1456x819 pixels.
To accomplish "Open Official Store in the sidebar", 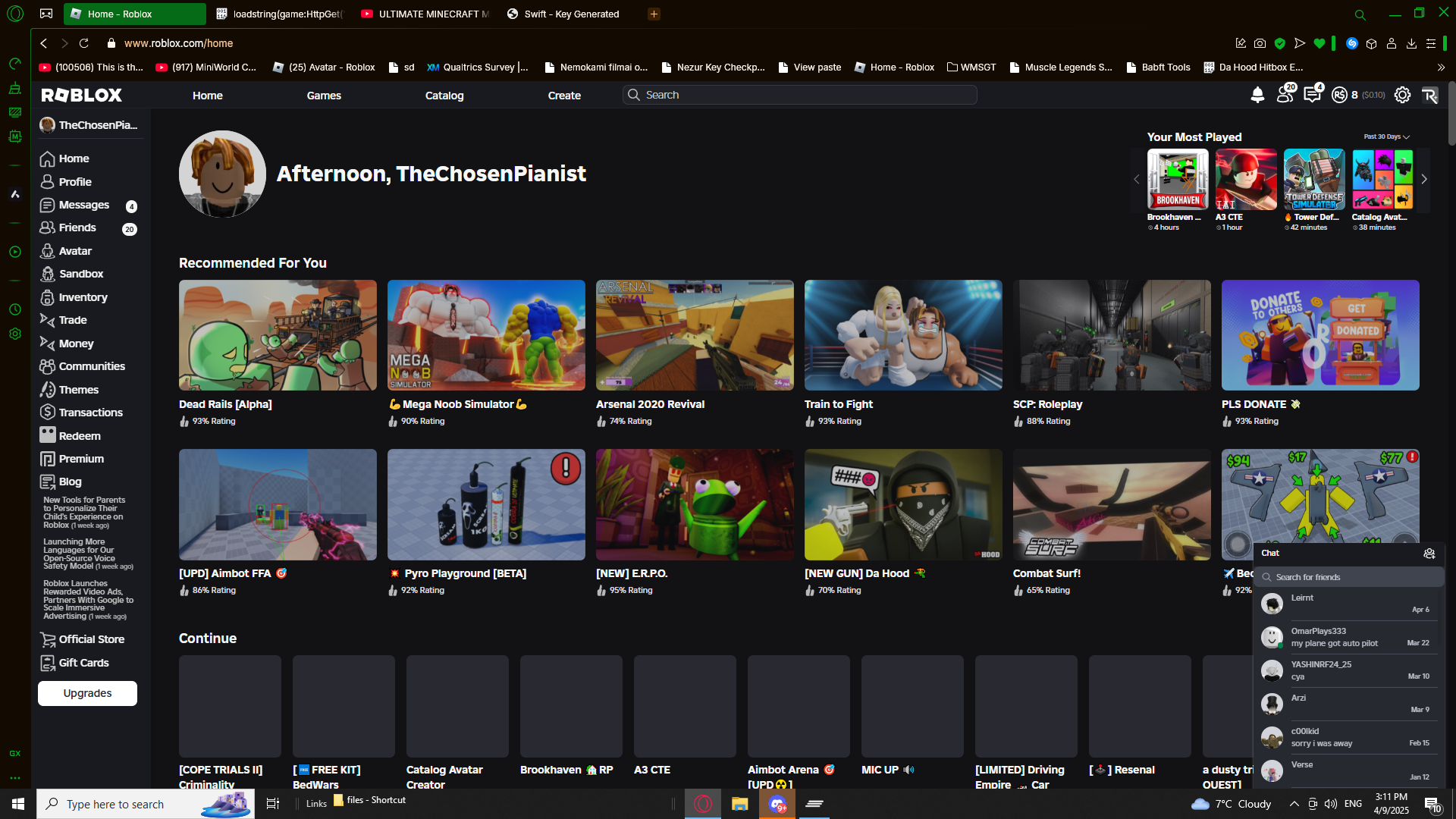I will 91,639.
